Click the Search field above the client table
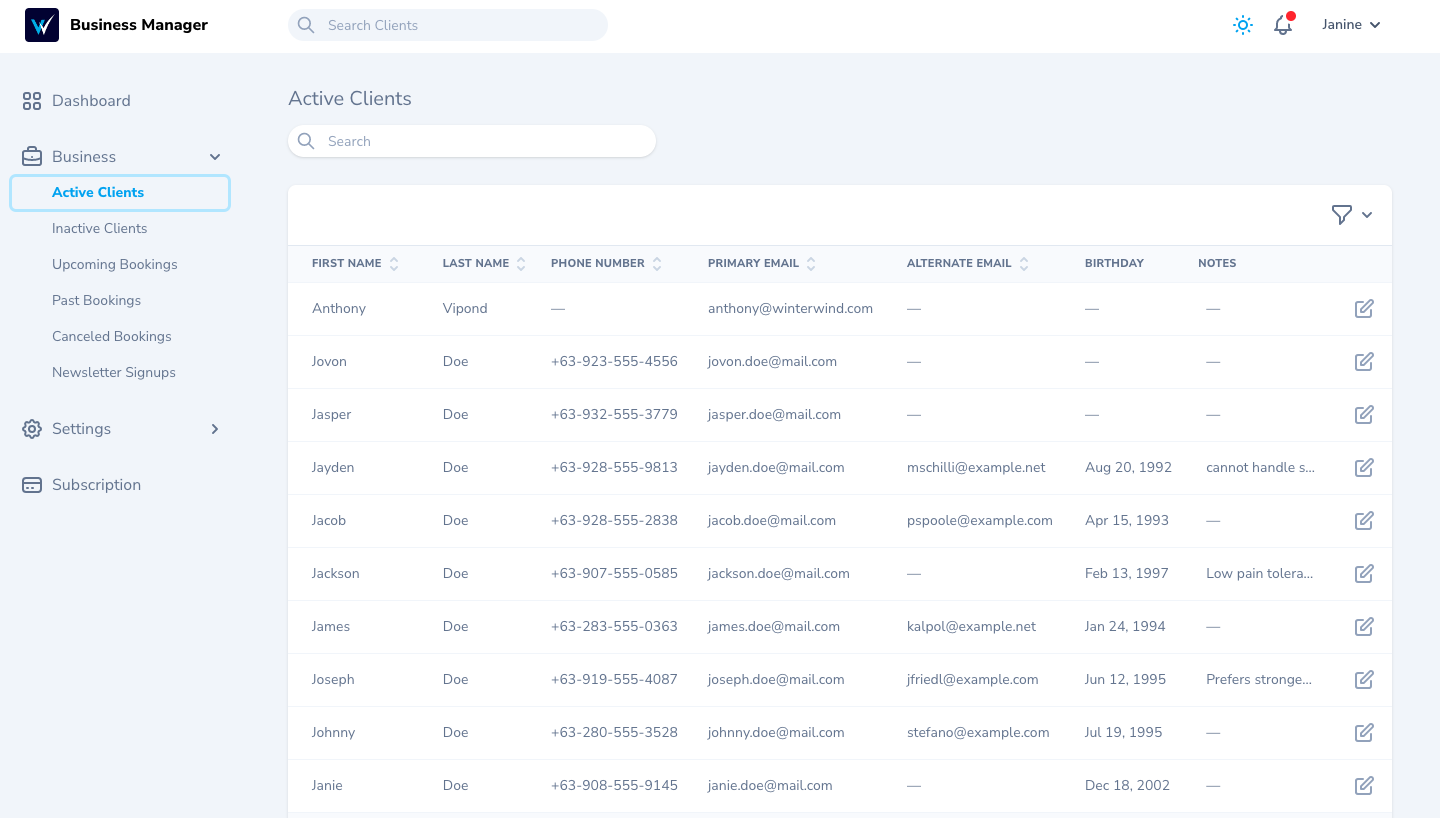This screenshot has width=1440, height=818. (x=471, y=141)
